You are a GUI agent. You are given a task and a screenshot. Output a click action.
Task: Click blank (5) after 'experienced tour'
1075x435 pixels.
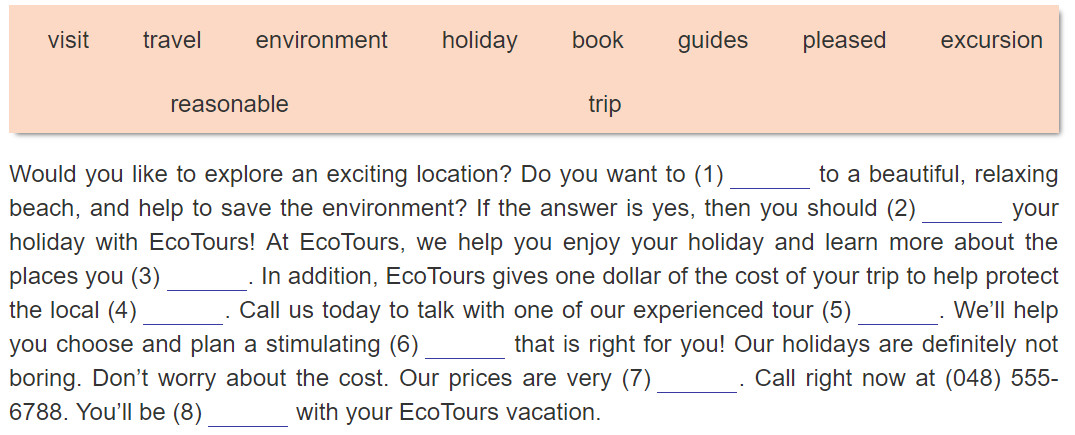pos(898,311)
